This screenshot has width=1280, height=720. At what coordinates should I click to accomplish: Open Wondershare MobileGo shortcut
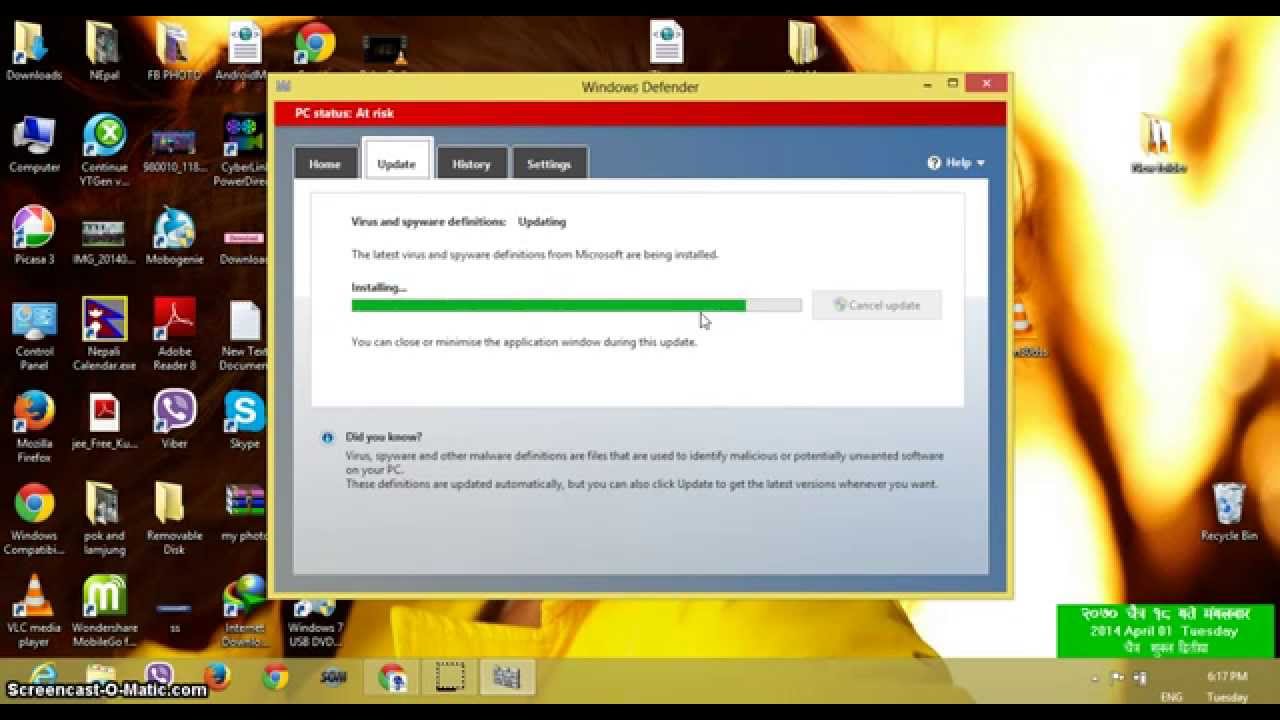tap(104, 610)
